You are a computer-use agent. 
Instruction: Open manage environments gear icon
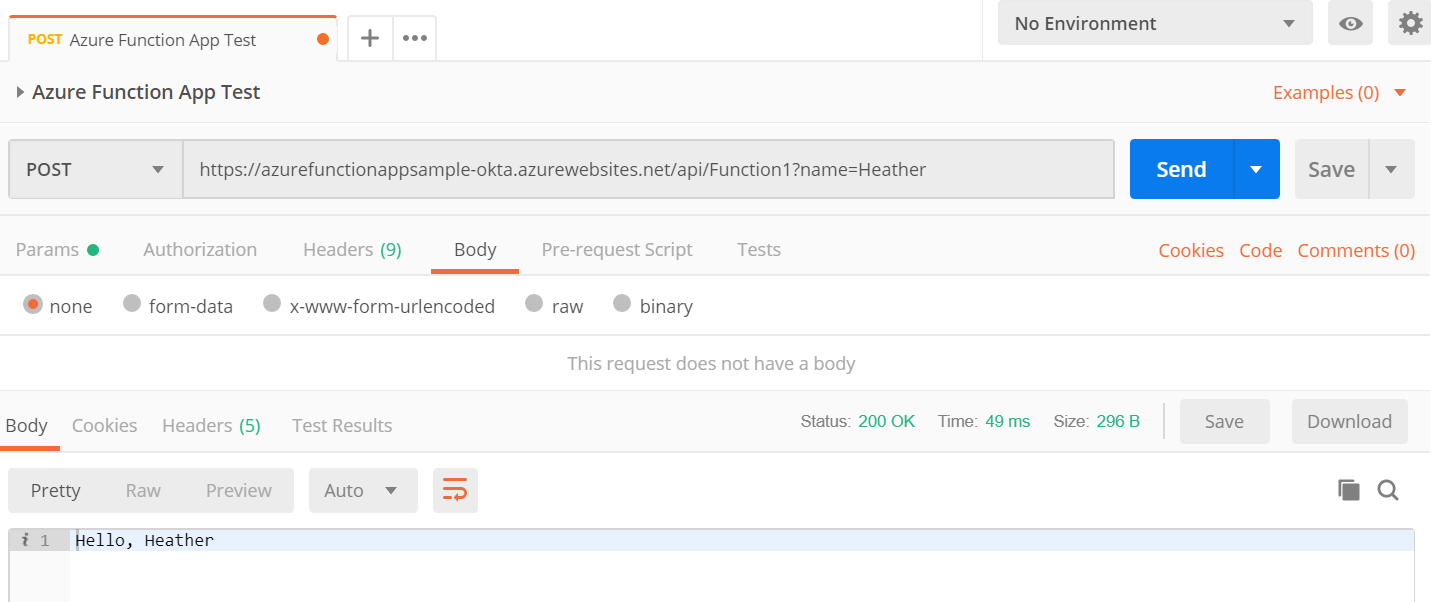(1410, 23)
